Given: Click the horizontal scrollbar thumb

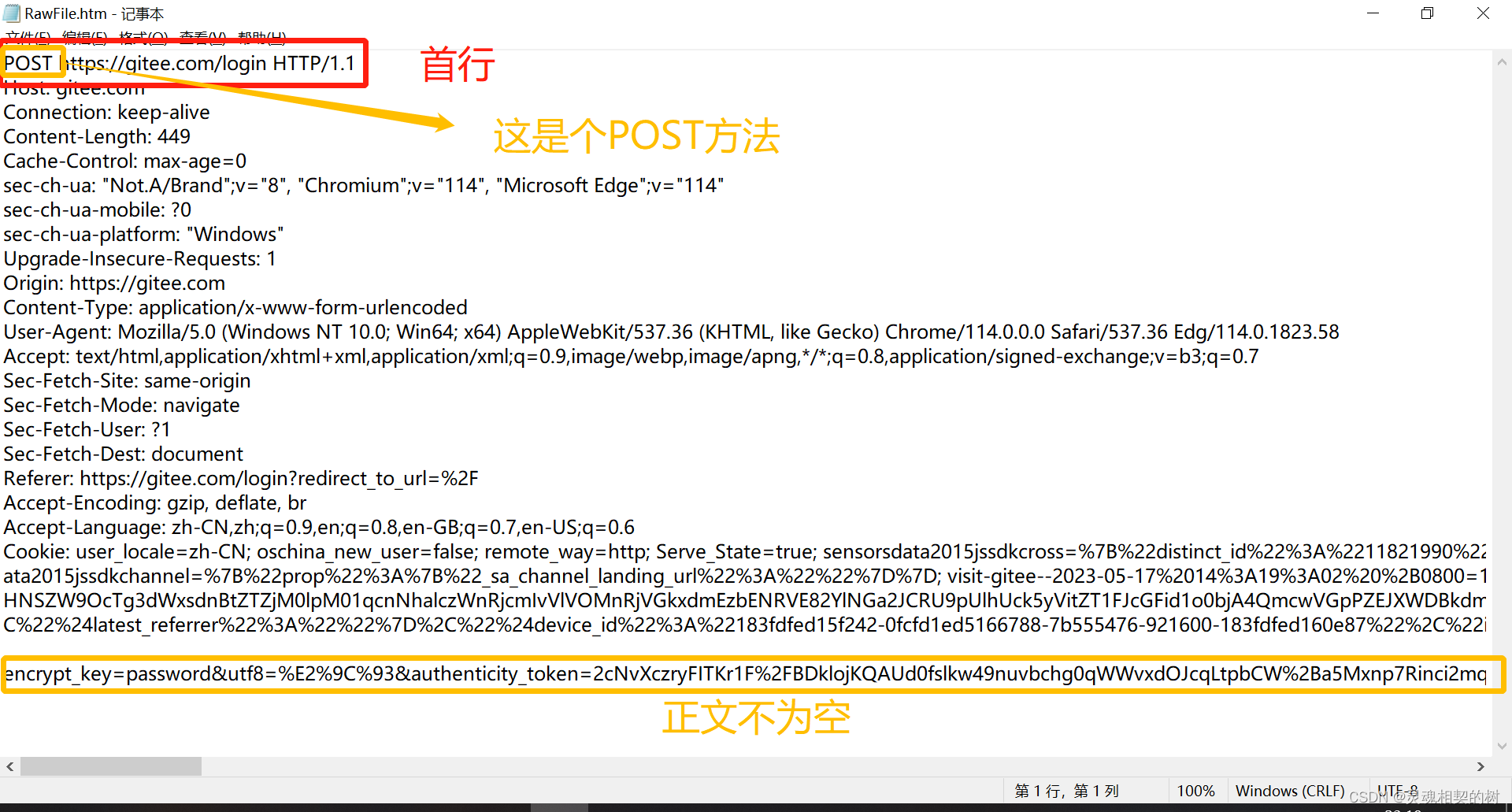Looking at the screenshot, I should point(111,766).
